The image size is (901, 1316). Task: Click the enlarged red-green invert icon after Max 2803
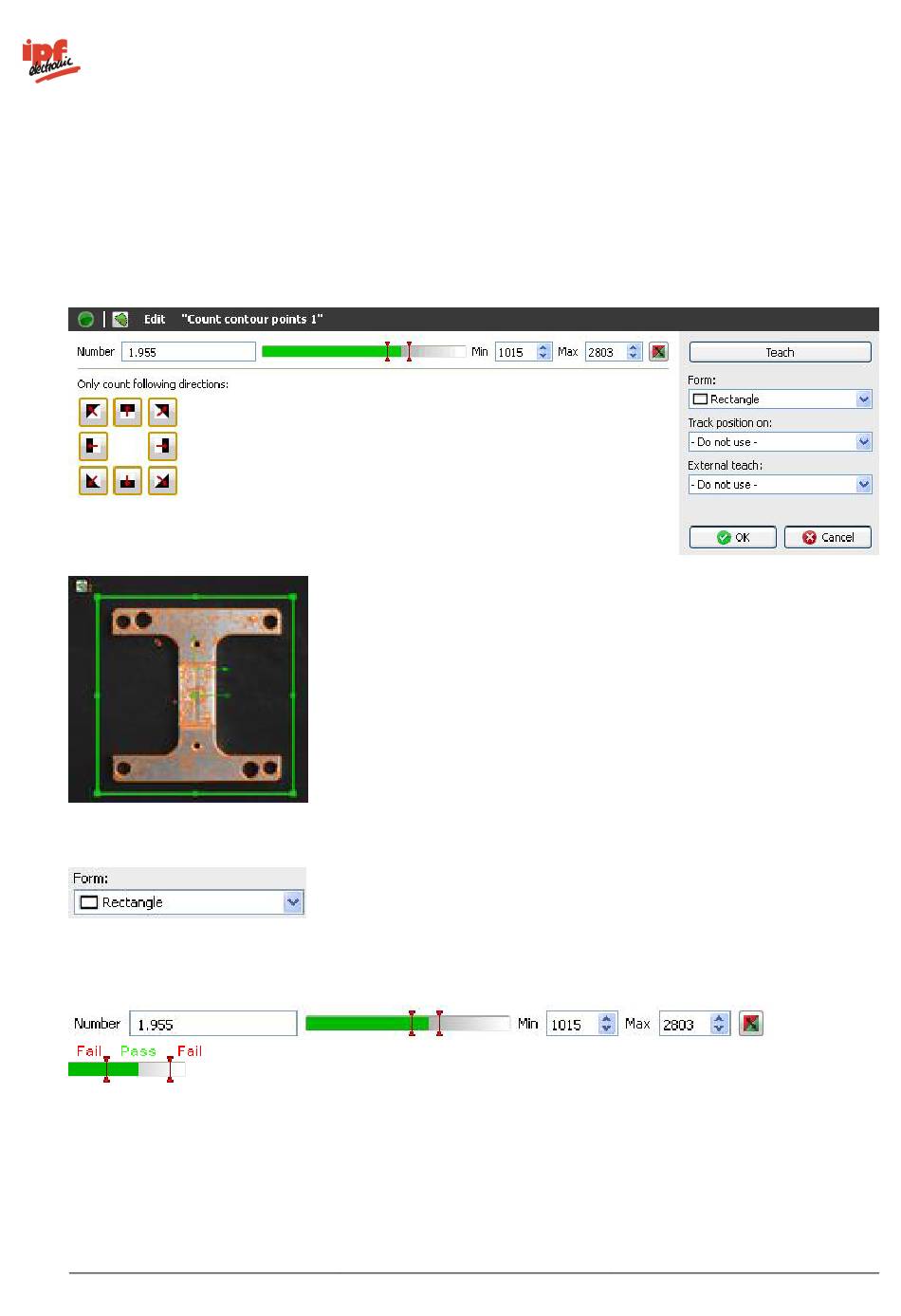pyautogui.click(x=751, y=1024)
